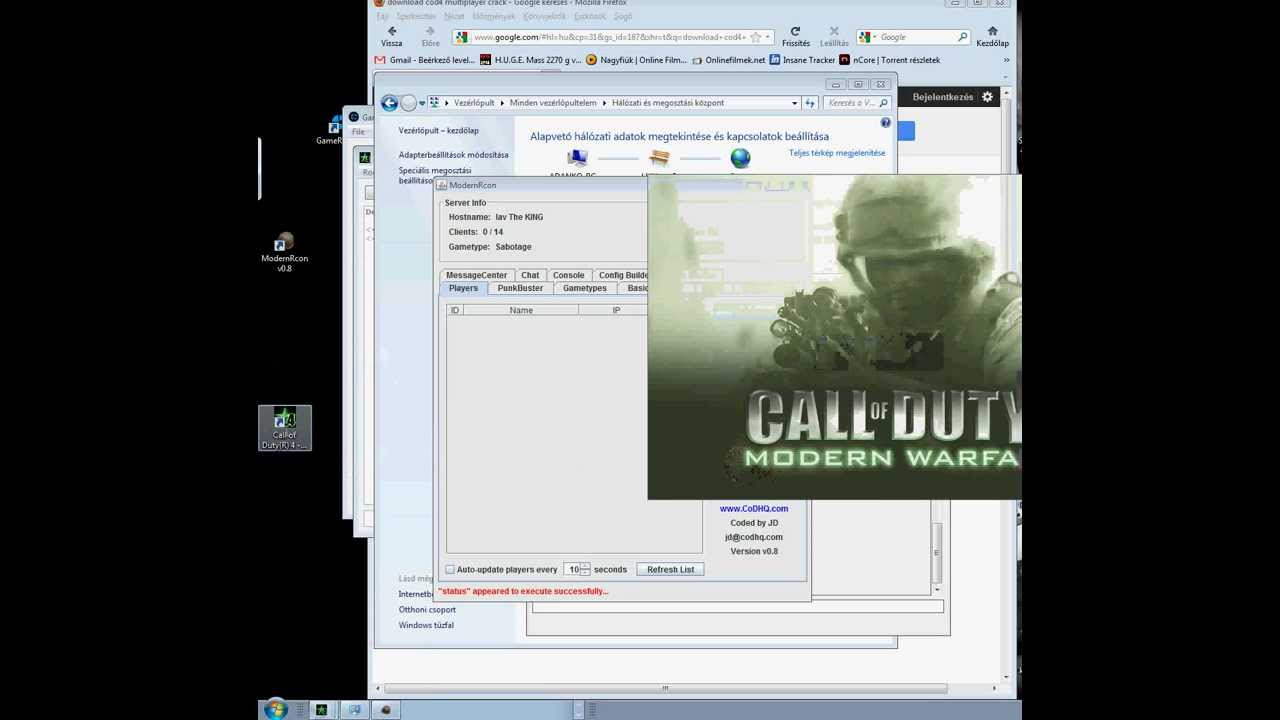Switch to PunkBuster tab in ModernRcon
This screenshot has width=1280, height=720.
pos(520,288)
